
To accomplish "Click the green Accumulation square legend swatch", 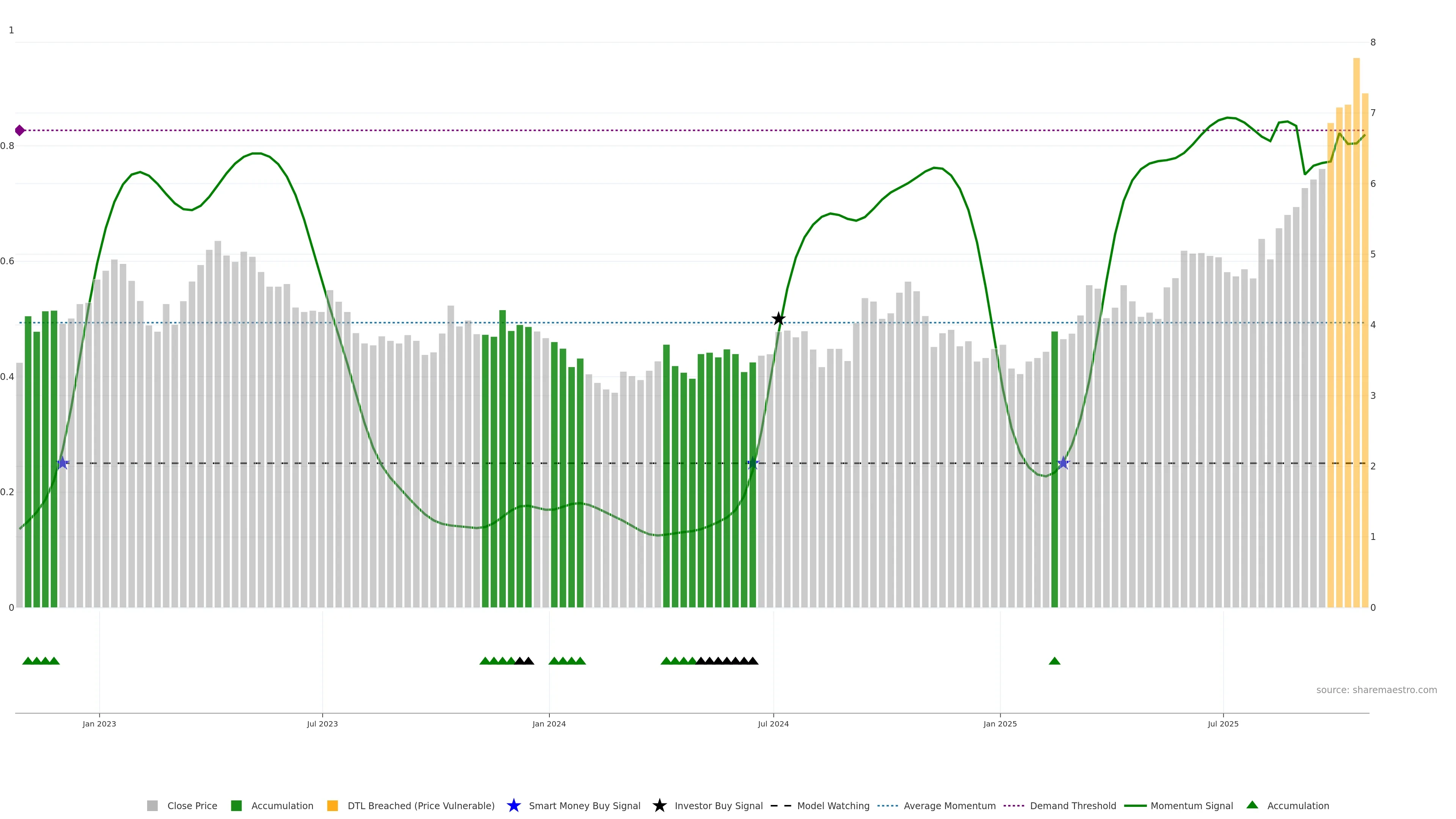I will pyautogui.click(x=236, y=805).
